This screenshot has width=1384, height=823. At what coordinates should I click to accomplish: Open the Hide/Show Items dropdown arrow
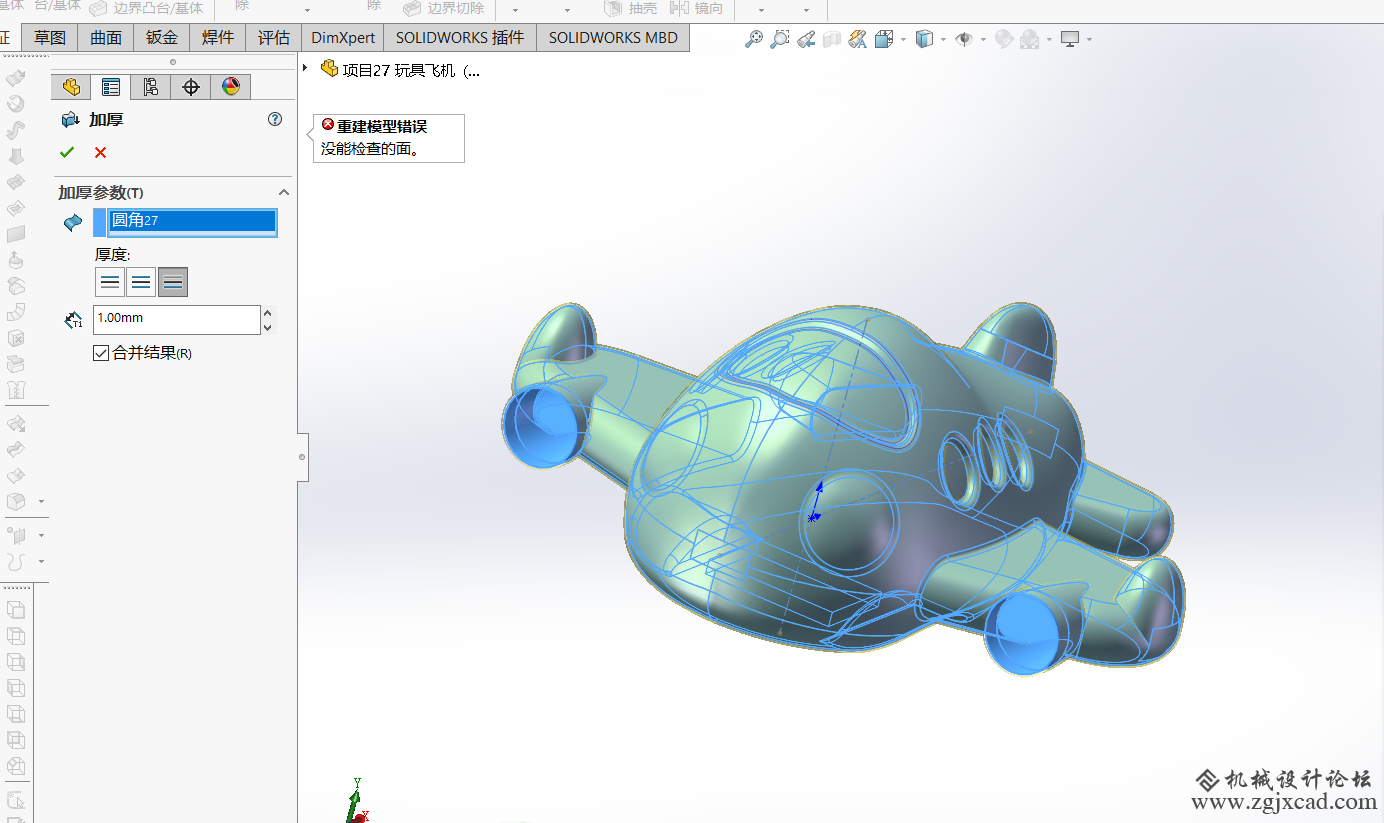pyautogui.click(x=983, y=40)
